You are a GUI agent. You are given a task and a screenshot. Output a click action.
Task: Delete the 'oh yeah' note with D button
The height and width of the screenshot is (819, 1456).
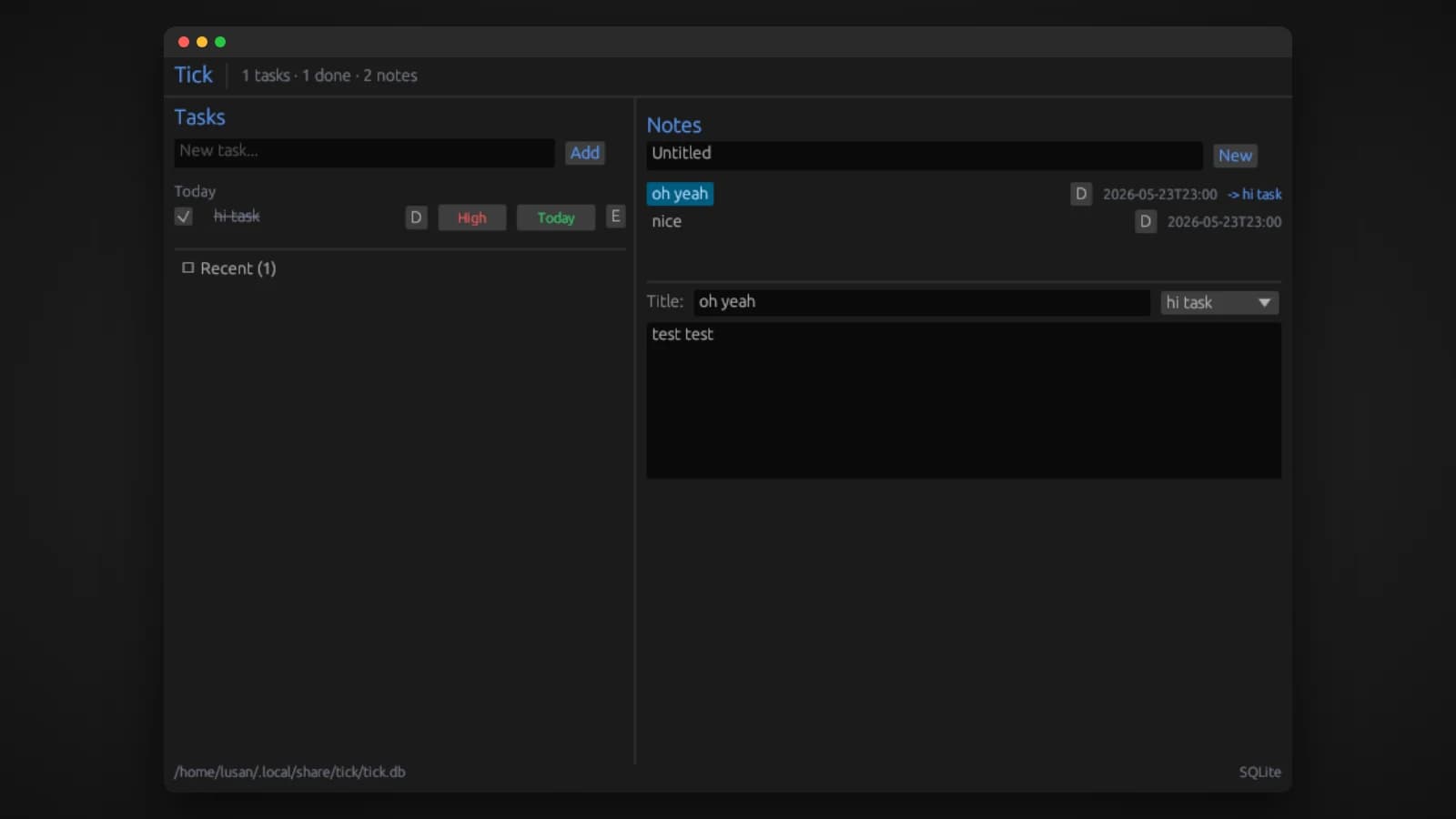point(1081,194)
